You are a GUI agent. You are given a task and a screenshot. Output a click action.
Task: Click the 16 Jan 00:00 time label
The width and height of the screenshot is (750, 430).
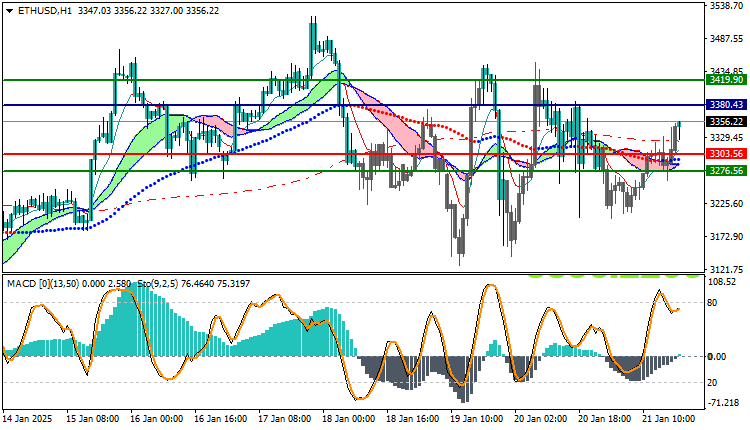[156, 419]
